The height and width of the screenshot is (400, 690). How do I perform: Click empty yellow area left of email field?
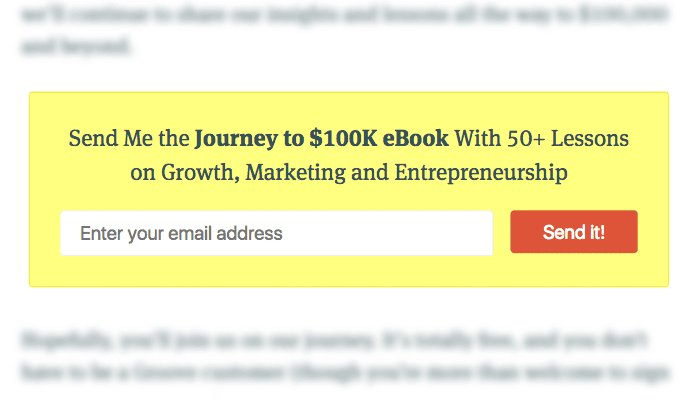(x=45, y=234)
